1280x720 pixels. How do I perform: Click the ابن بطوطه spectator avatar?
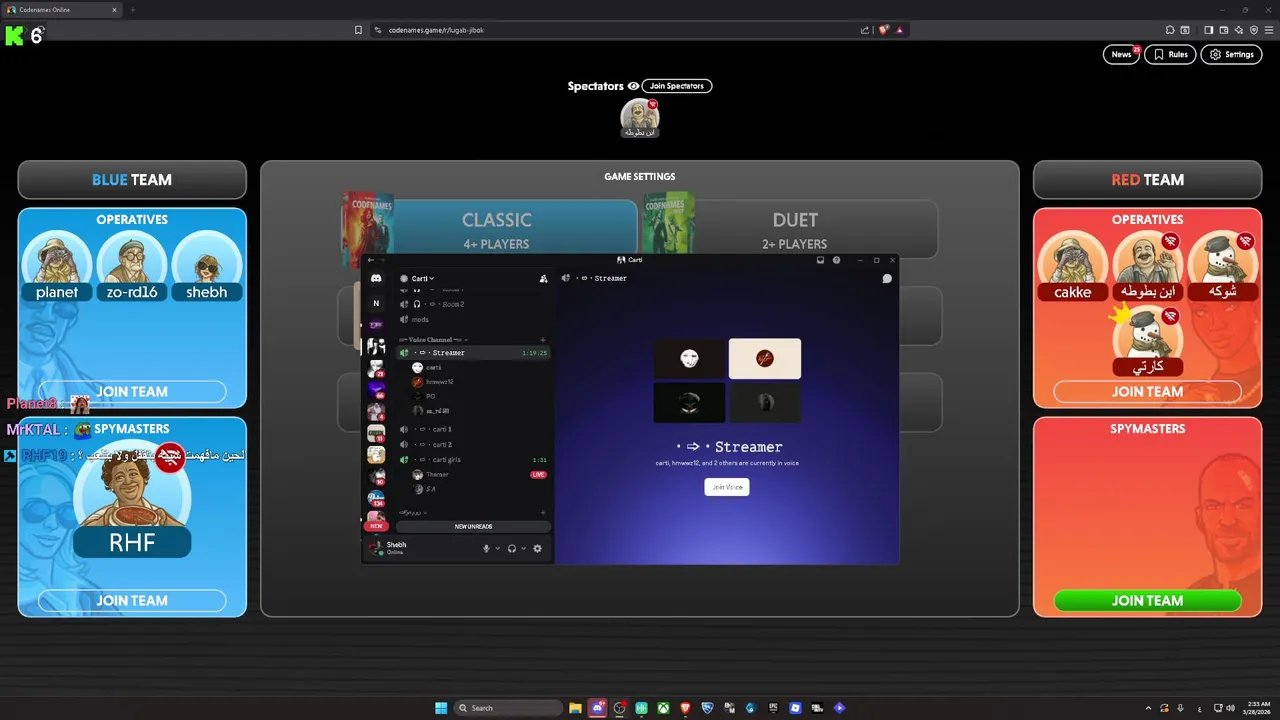640,118
